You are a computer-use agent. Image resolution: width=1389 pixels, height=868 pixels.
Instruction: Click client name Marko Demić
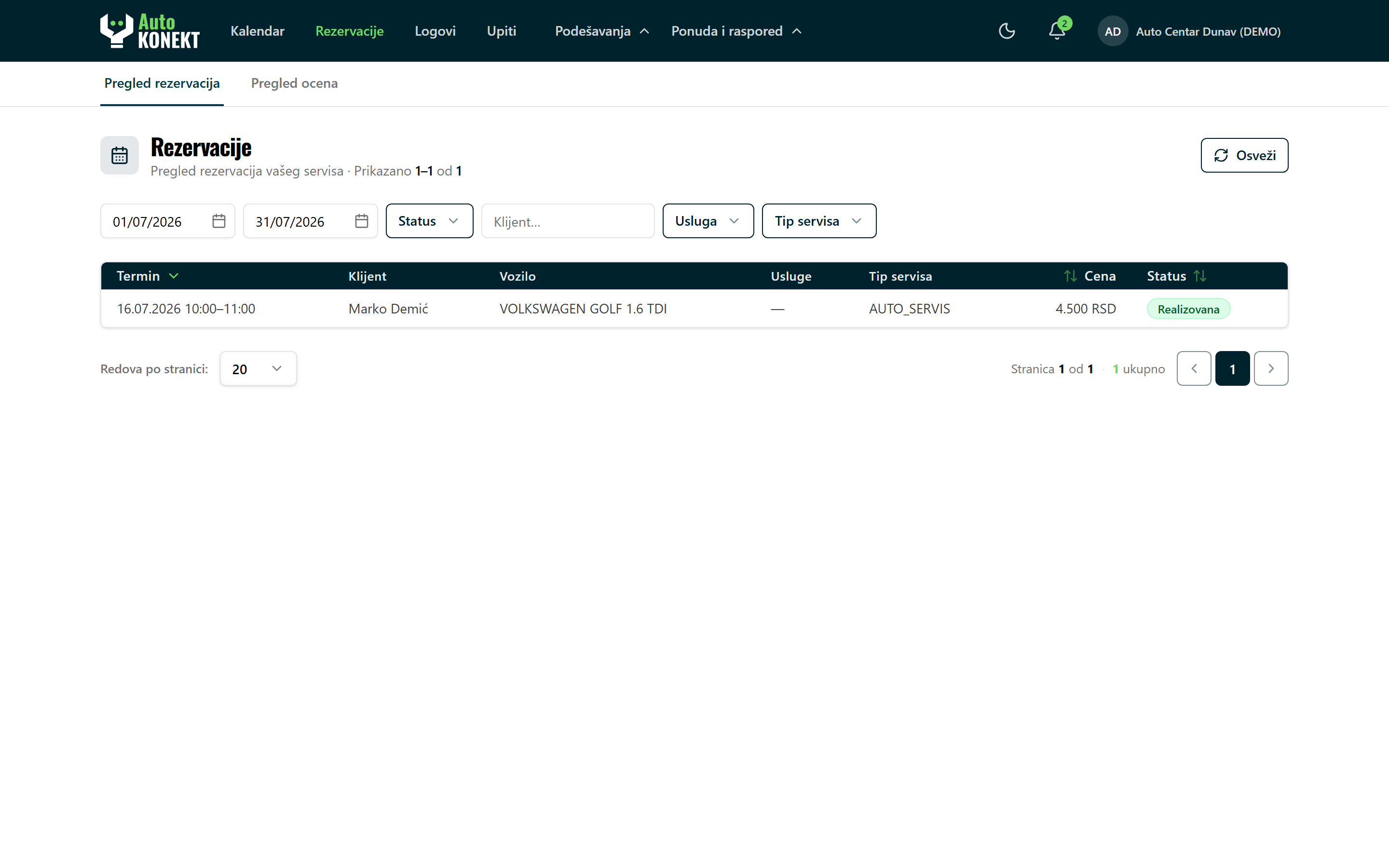tap(389, 309)
